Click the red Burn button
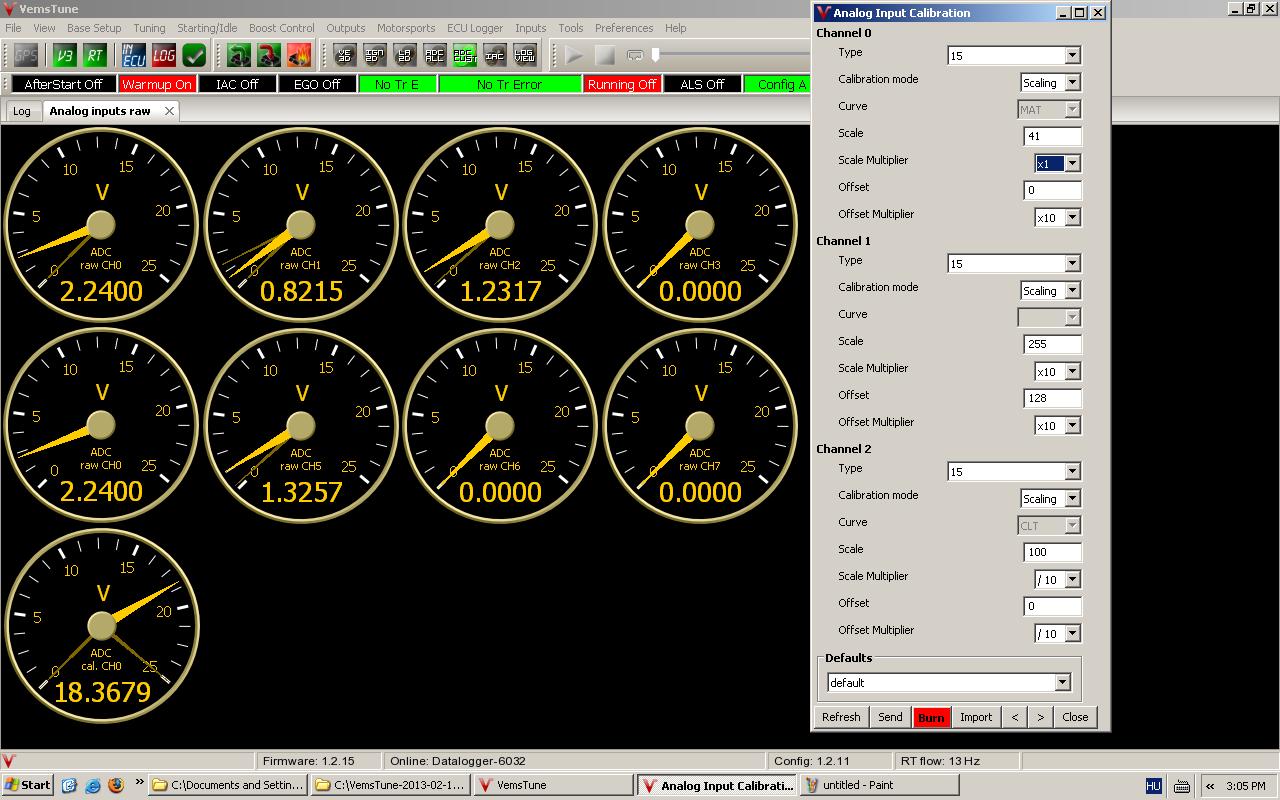This screenshot has width=1280, height=800. (x=931, y=717)
